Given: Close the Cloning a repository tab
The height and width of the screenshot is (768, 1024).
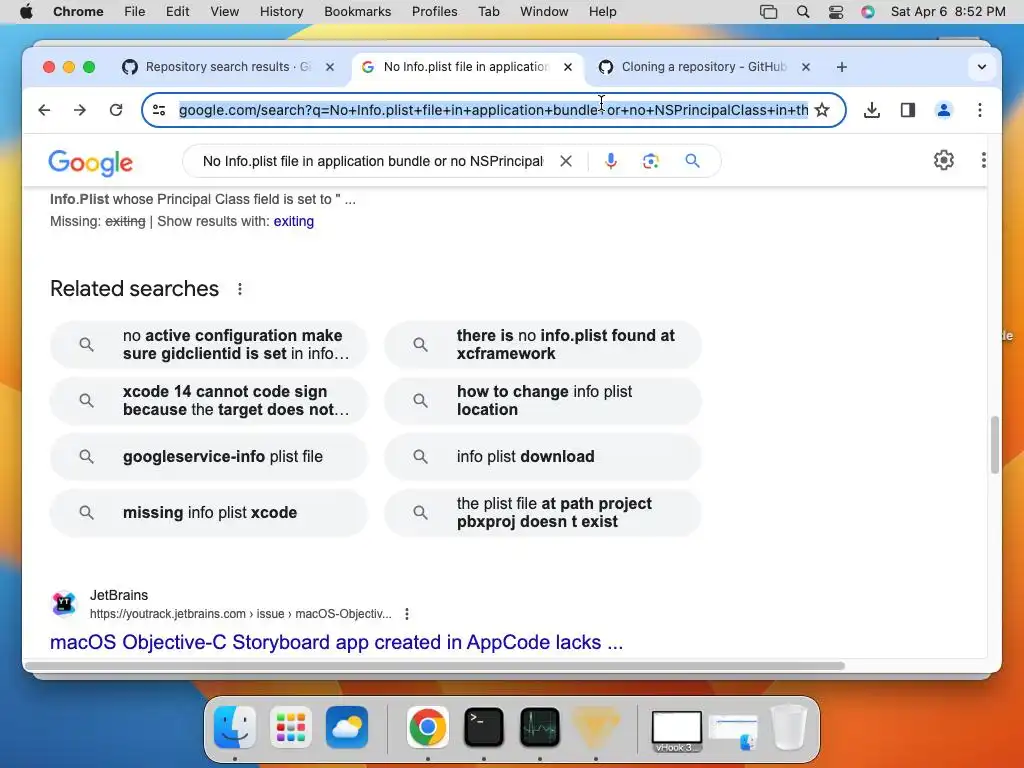Looking at the screenshot, I should (x=806, y=67).
